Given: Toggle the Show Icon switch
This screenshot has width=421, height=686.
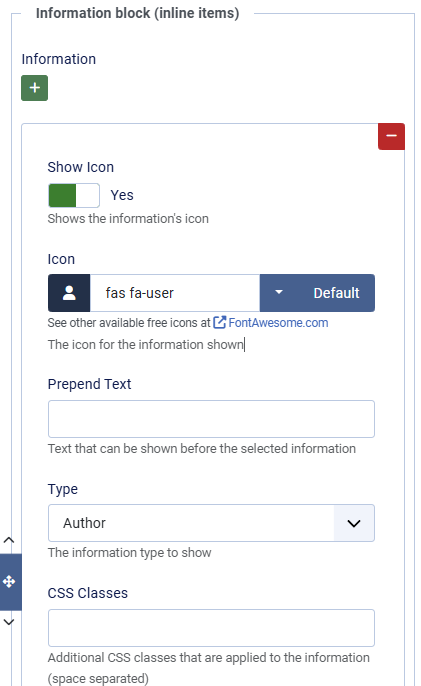Looking at the screenshot, I should point(74,195).
